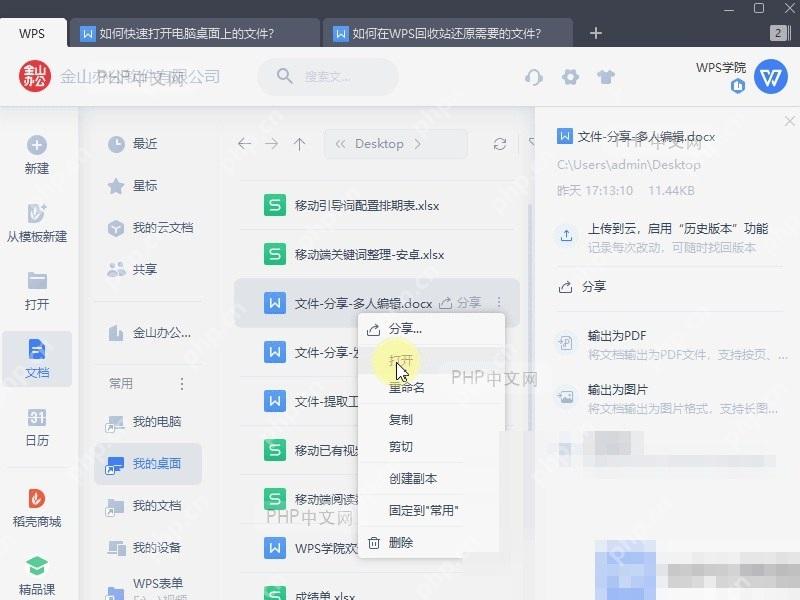Choose 分享... in the context menu
Screen dimensions: 800x600
[x=431, y=329]
